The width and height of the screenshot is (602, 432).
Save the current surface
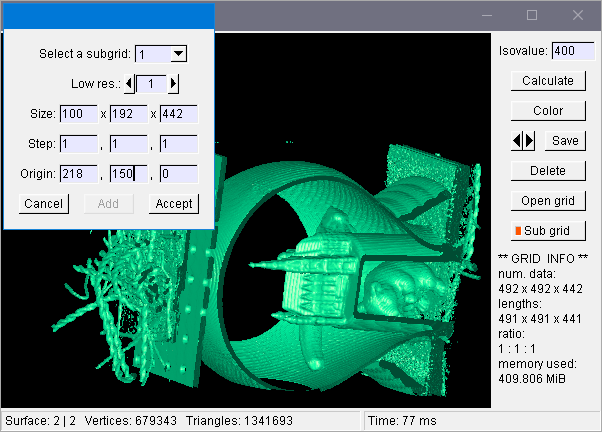[564, 141]
